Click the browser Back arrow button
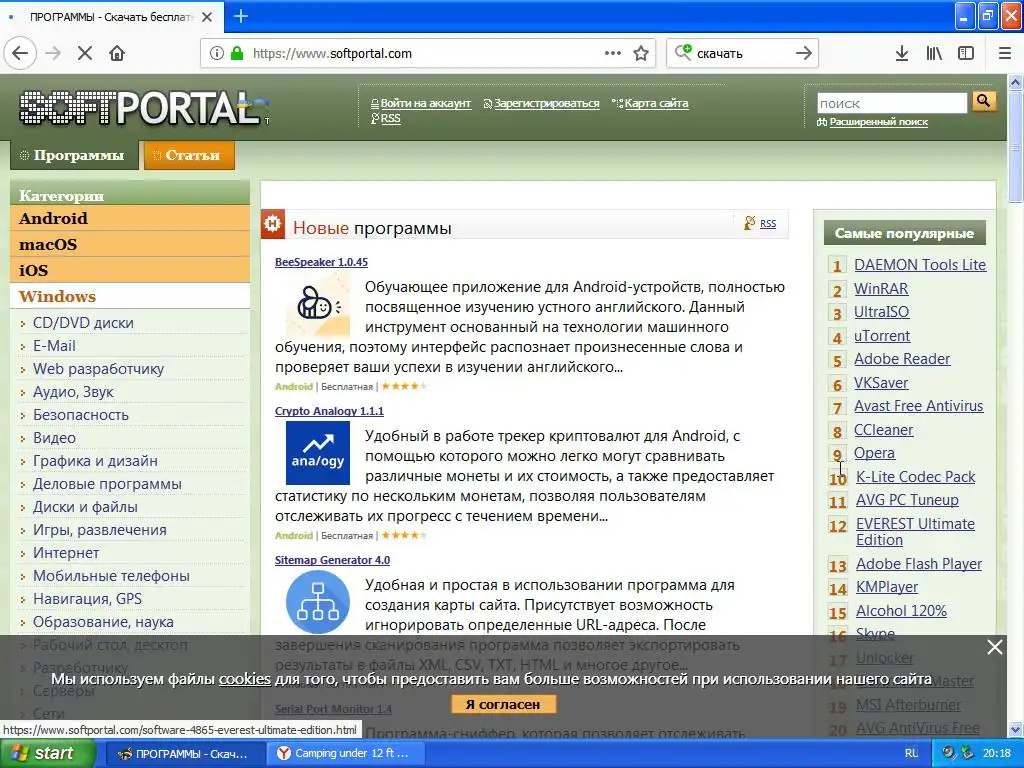The image size is (1024, 768). (20, 53)
